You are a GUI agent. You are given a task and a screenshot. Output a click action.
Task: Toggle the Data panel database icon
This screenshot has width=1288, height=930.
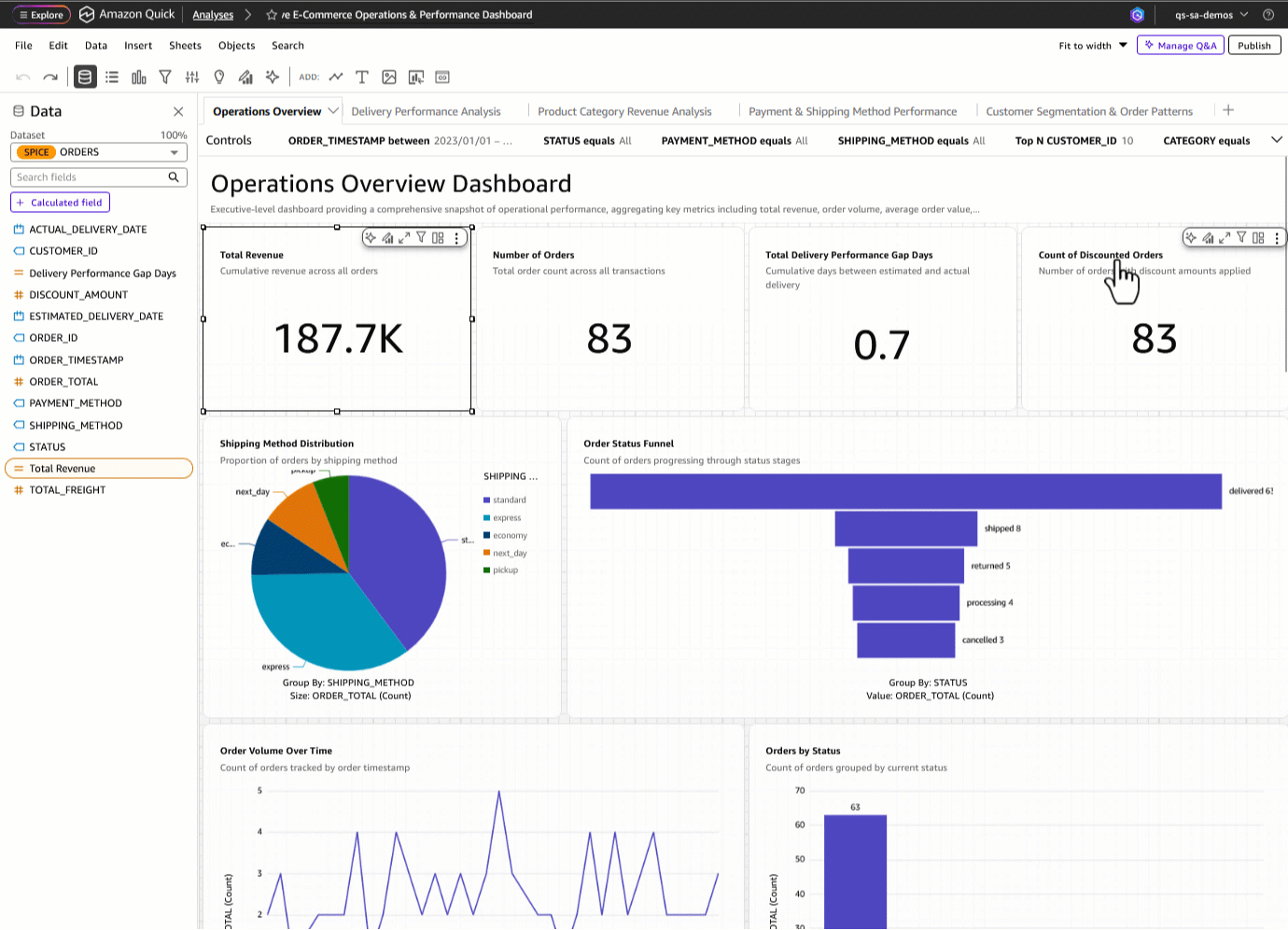point(85,77)
